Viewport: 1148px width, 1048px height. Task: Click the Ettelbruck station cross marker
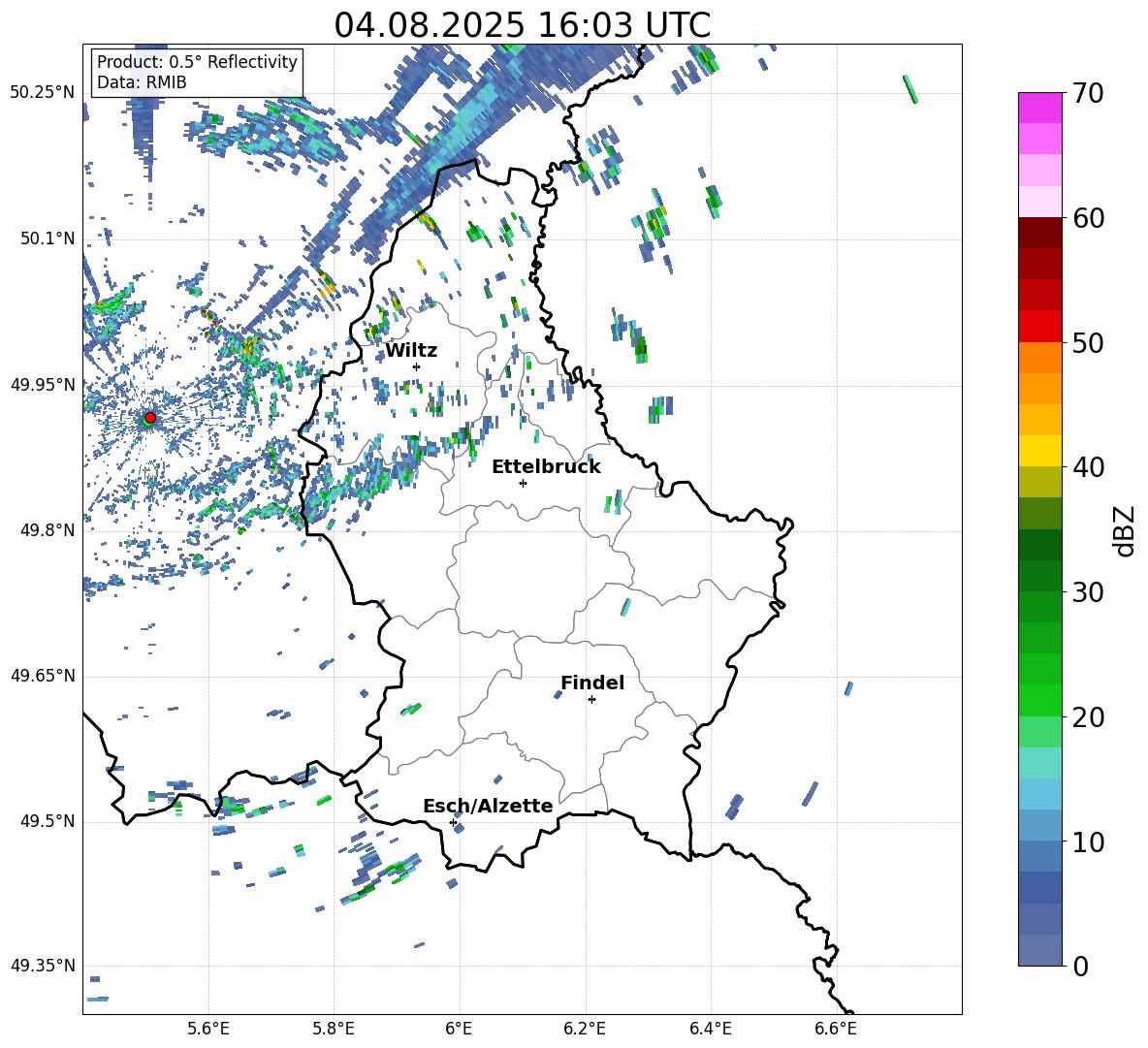point(523,483)
